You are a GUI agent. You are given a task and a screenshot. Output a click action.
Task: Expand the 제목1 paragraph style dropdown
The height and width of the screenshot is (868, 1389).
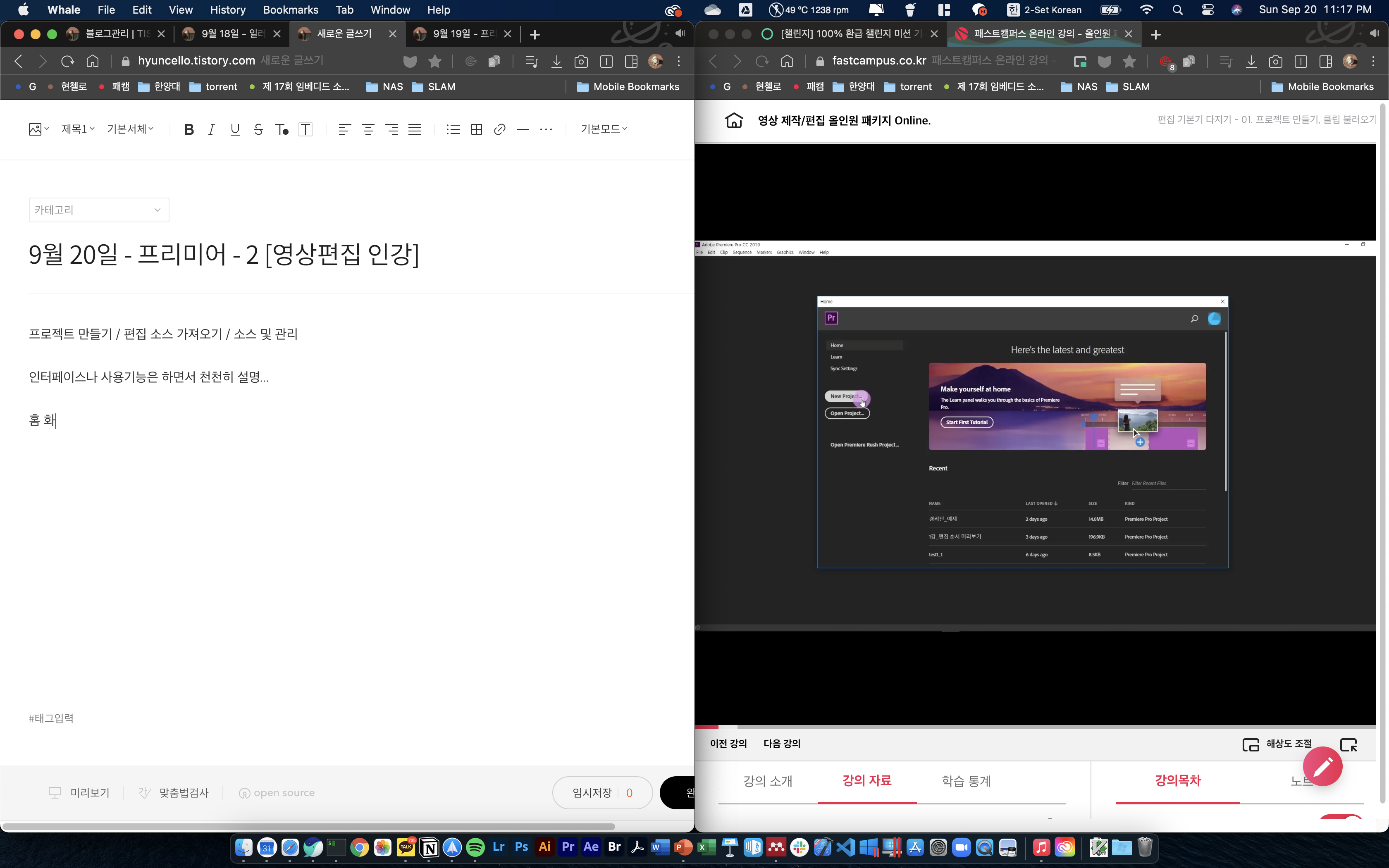78,129
